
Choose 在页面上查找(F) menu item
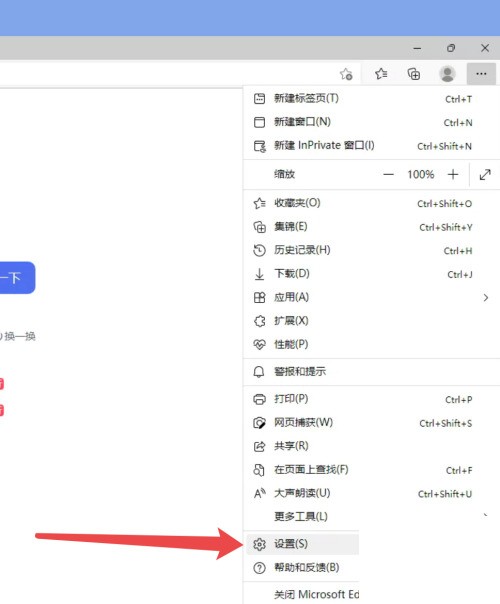click(x=371, y=470)
